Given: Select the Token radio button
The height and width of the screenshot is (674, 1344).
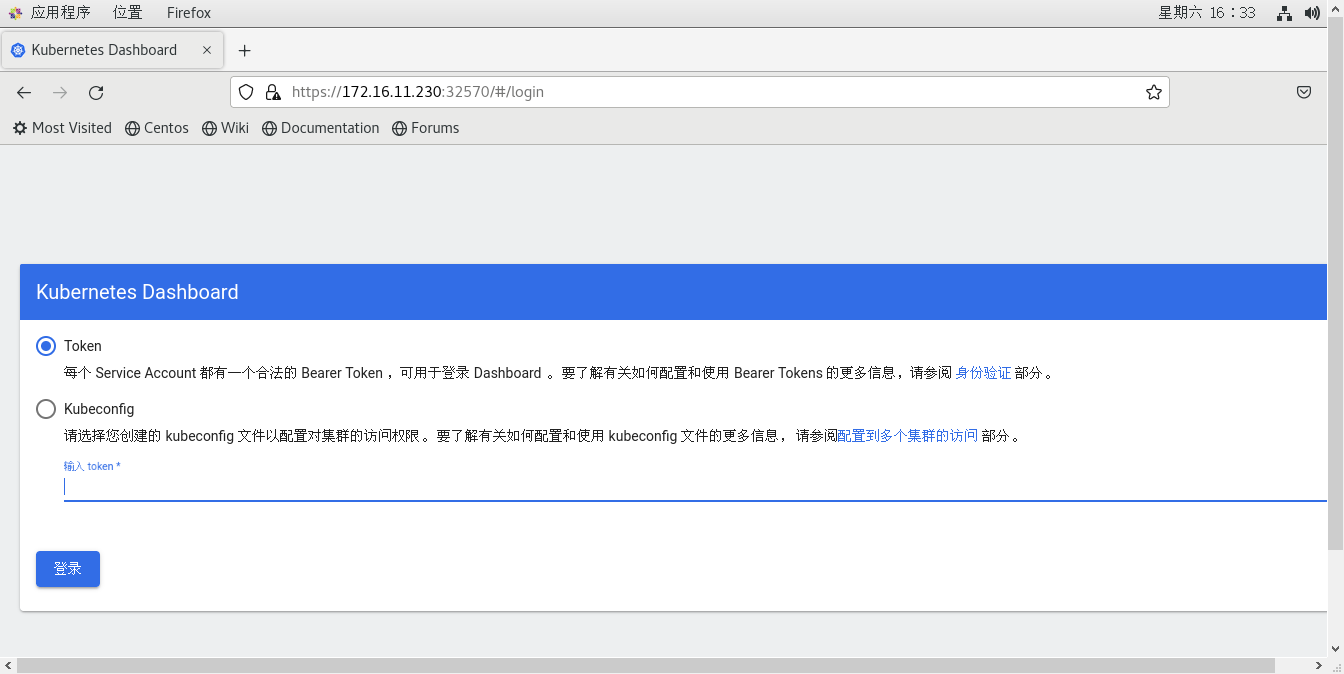Looking at the screenshot, I should (46, 346).
